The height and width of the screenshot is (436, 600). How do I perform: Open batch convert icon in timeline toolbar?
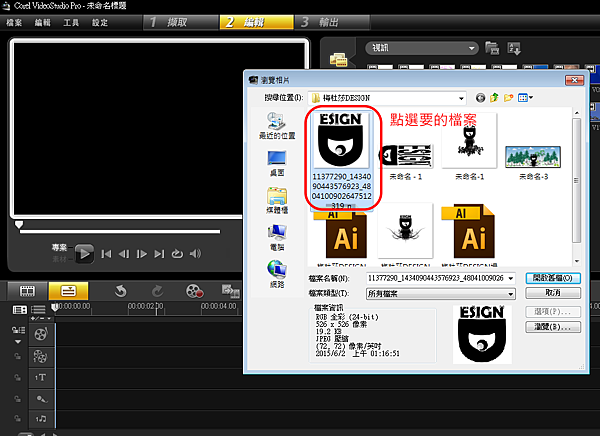point(231,291)
